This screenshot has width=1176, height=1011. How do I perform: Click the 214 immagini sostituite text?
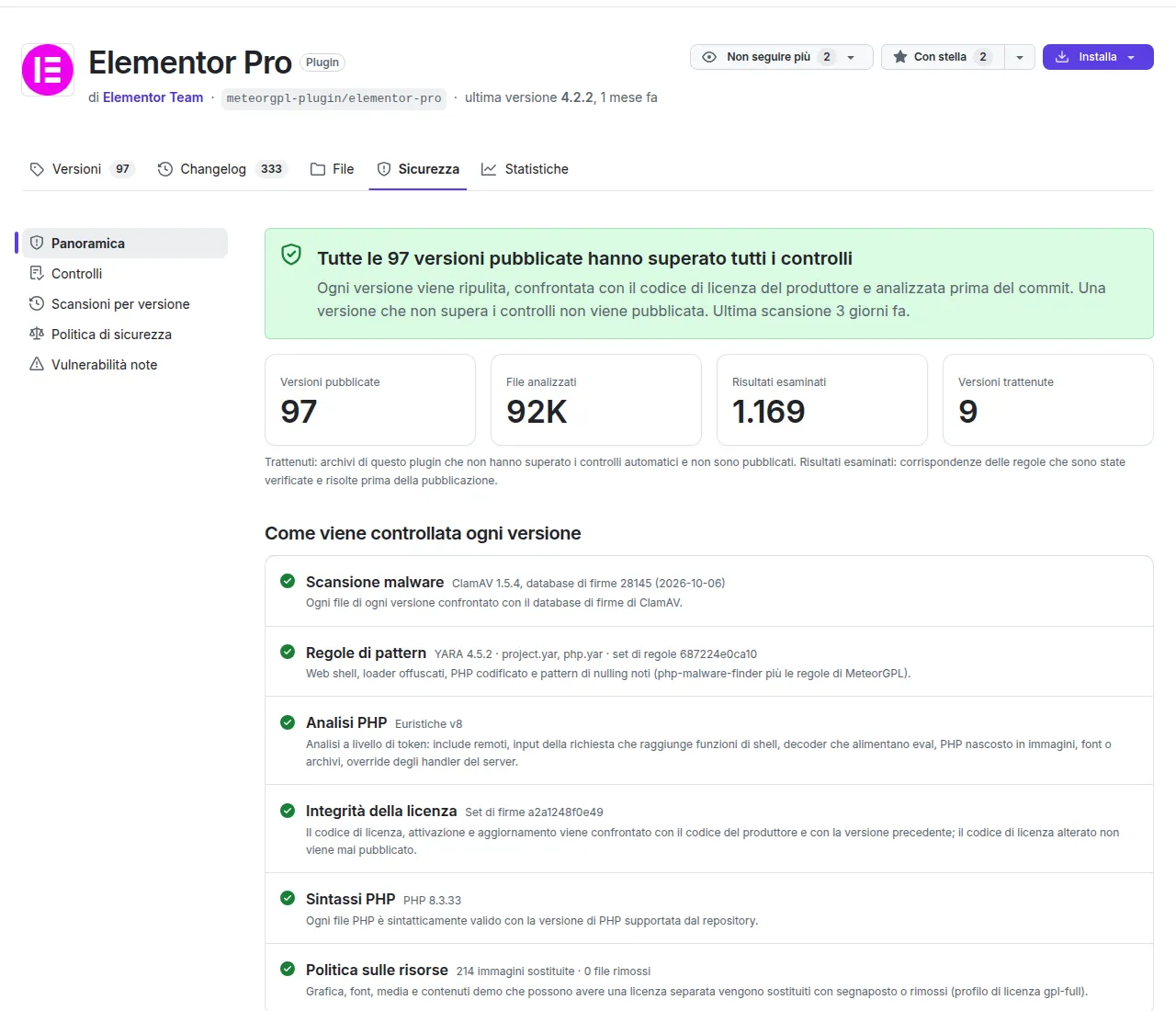(515, 971)
